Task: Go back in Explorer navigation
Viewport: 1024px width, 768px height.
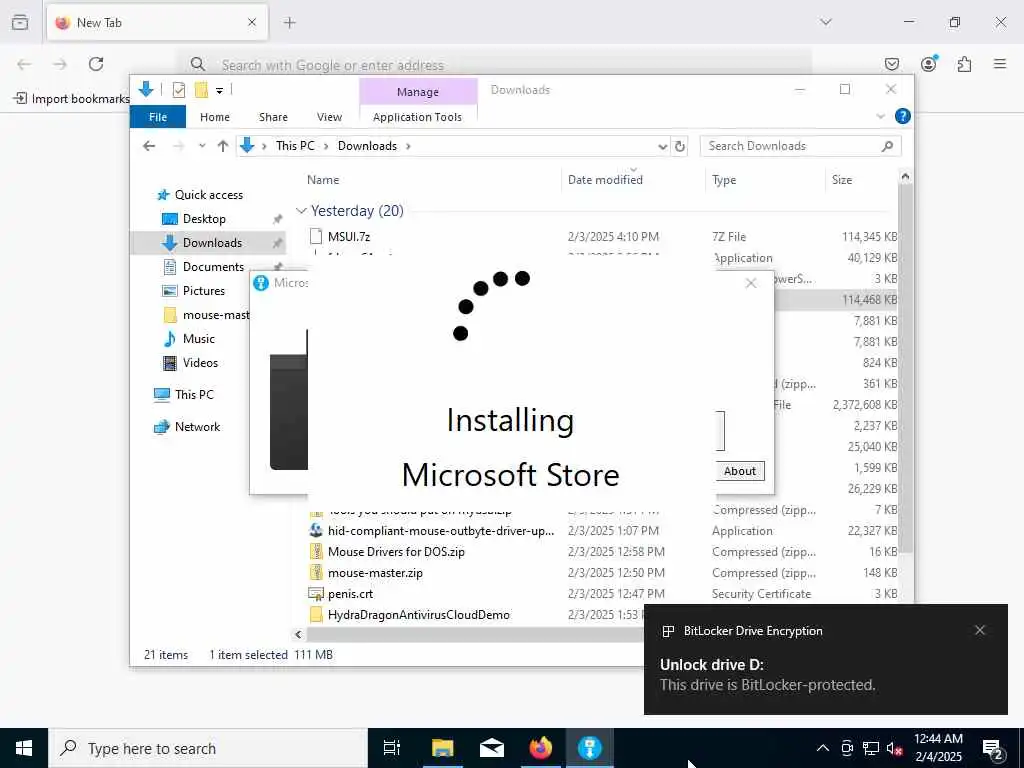Action: [x=149, y=146]
